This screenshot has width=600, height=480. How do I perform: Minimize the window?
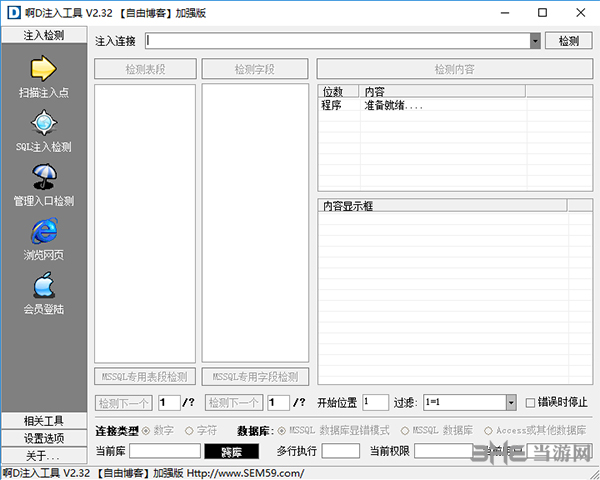[x=505, y=13]
